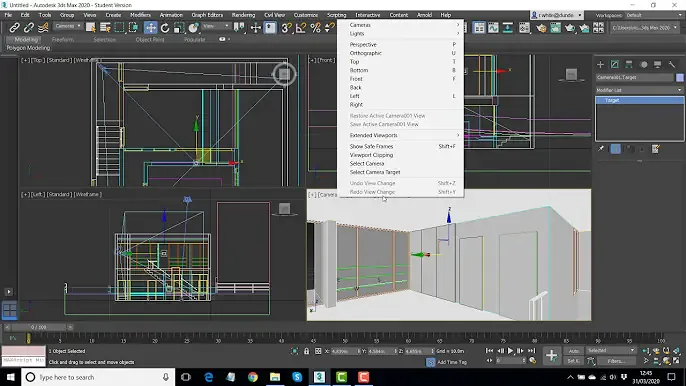Viewport: 686px width, 386px height.
Task: Toggle the selection lock icon
Action: coord(306,351)
